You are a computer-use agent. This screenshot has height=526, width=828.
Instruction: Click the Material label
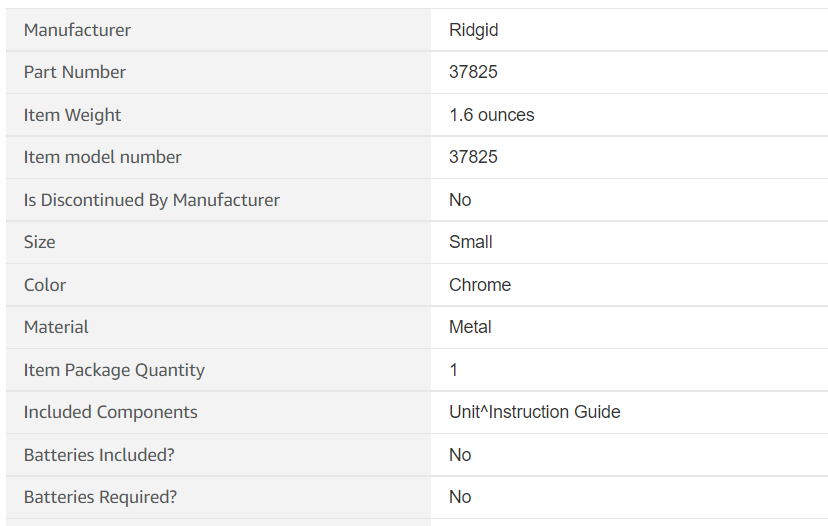coord(56,327)
